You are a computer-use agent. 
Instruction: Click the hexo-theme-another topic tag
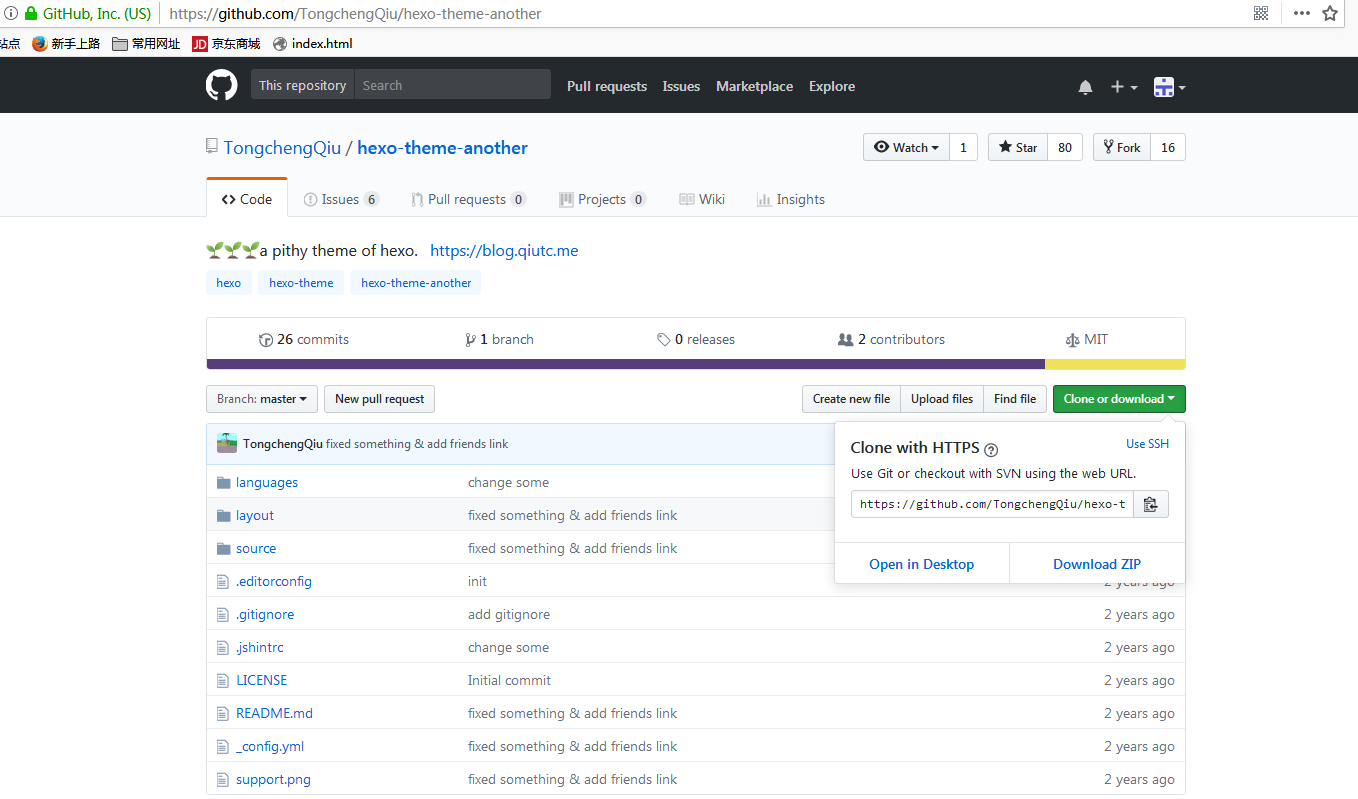(x=416, y=283)
